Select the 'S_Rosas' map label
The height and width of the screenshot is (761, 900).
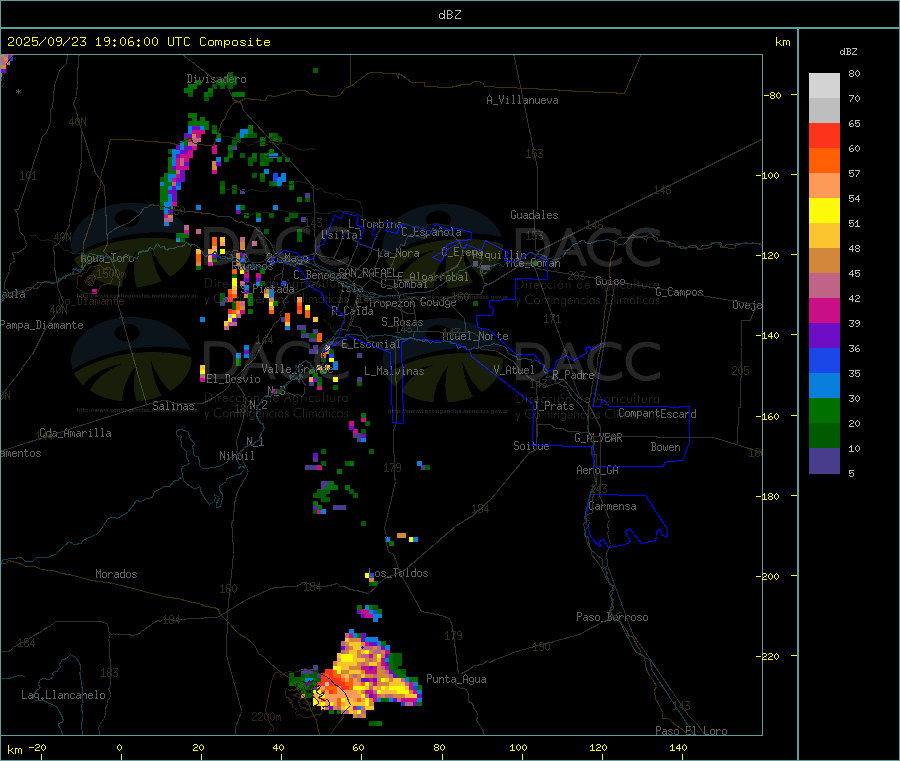pyautogui.click(x=402, y=322)
